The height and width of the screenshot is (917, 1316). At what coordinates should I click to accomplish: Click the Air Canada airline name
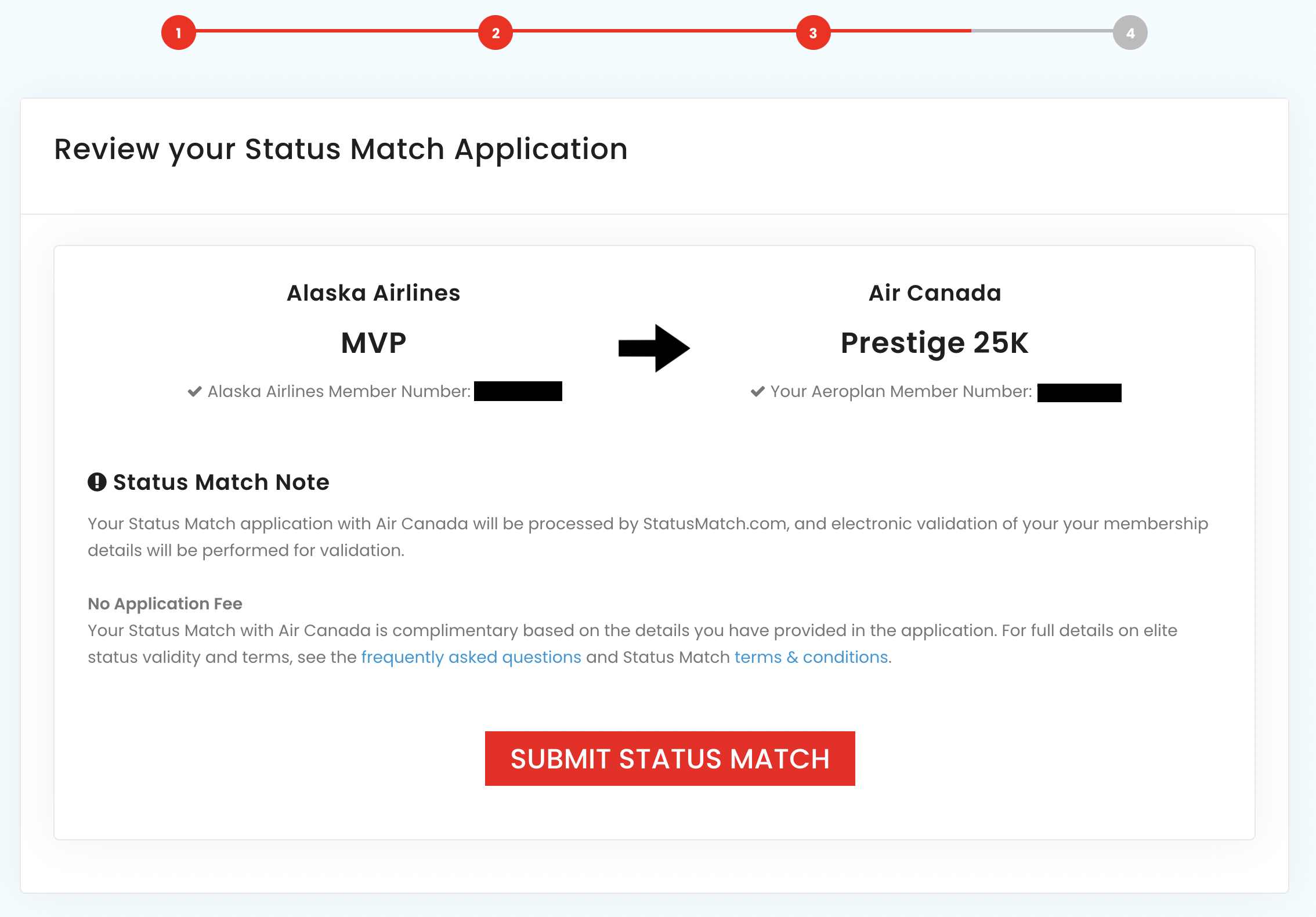click(934, 293)
